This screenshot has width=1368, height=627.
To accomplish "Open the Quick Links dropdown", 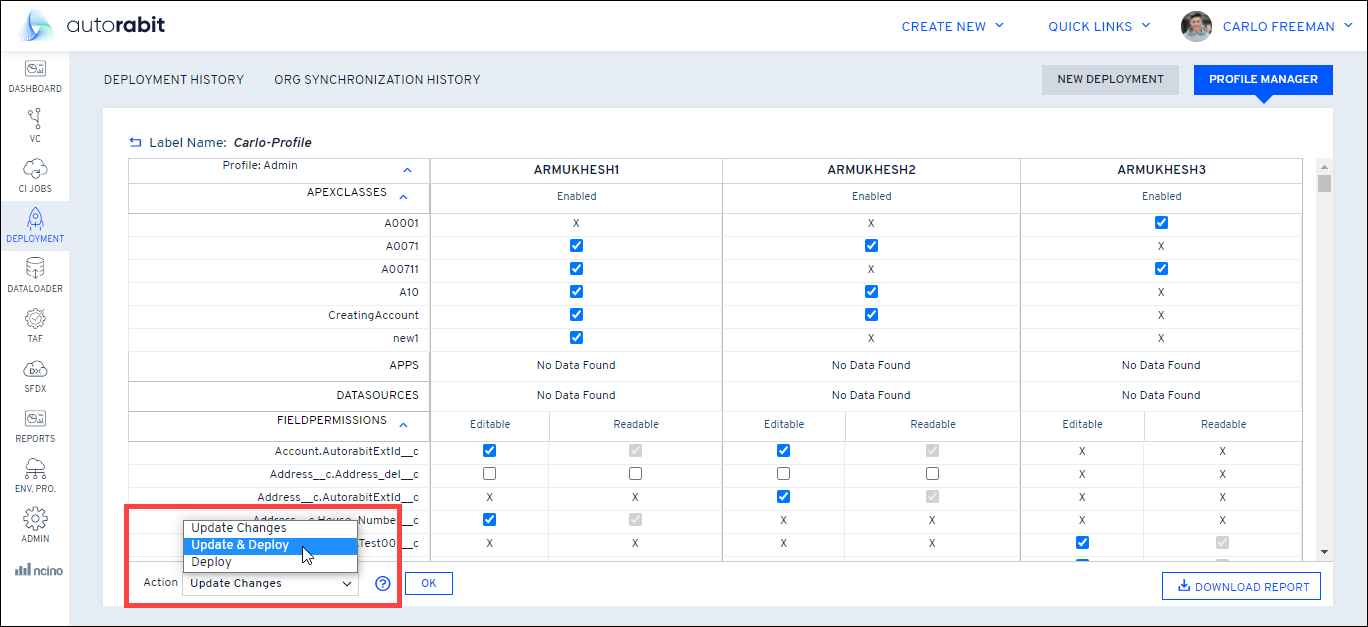I will coord(1098,27).
